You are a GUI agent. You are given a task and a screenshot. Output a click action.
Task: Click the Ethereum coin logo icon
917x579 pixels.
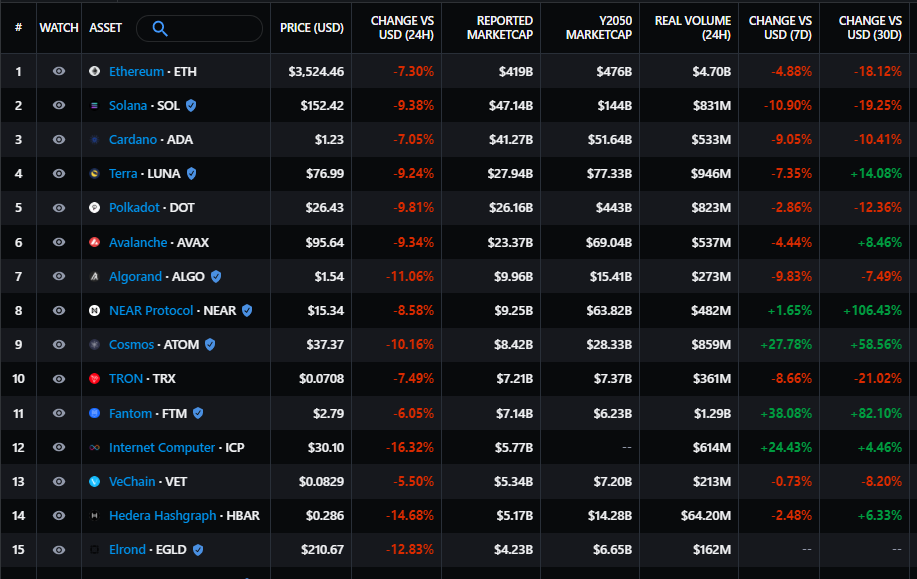click(94, 71)
